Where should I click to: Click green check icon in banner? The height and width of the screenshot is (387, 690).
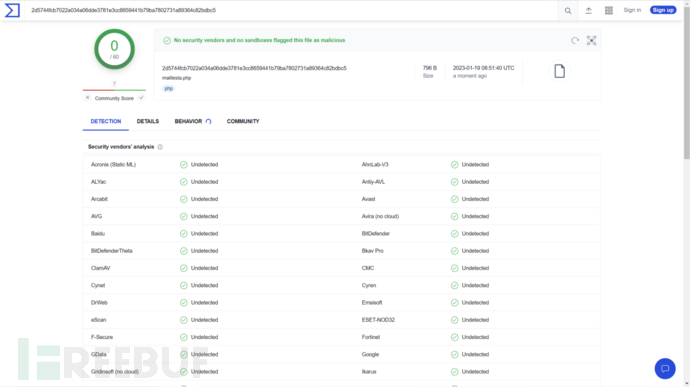167,41
